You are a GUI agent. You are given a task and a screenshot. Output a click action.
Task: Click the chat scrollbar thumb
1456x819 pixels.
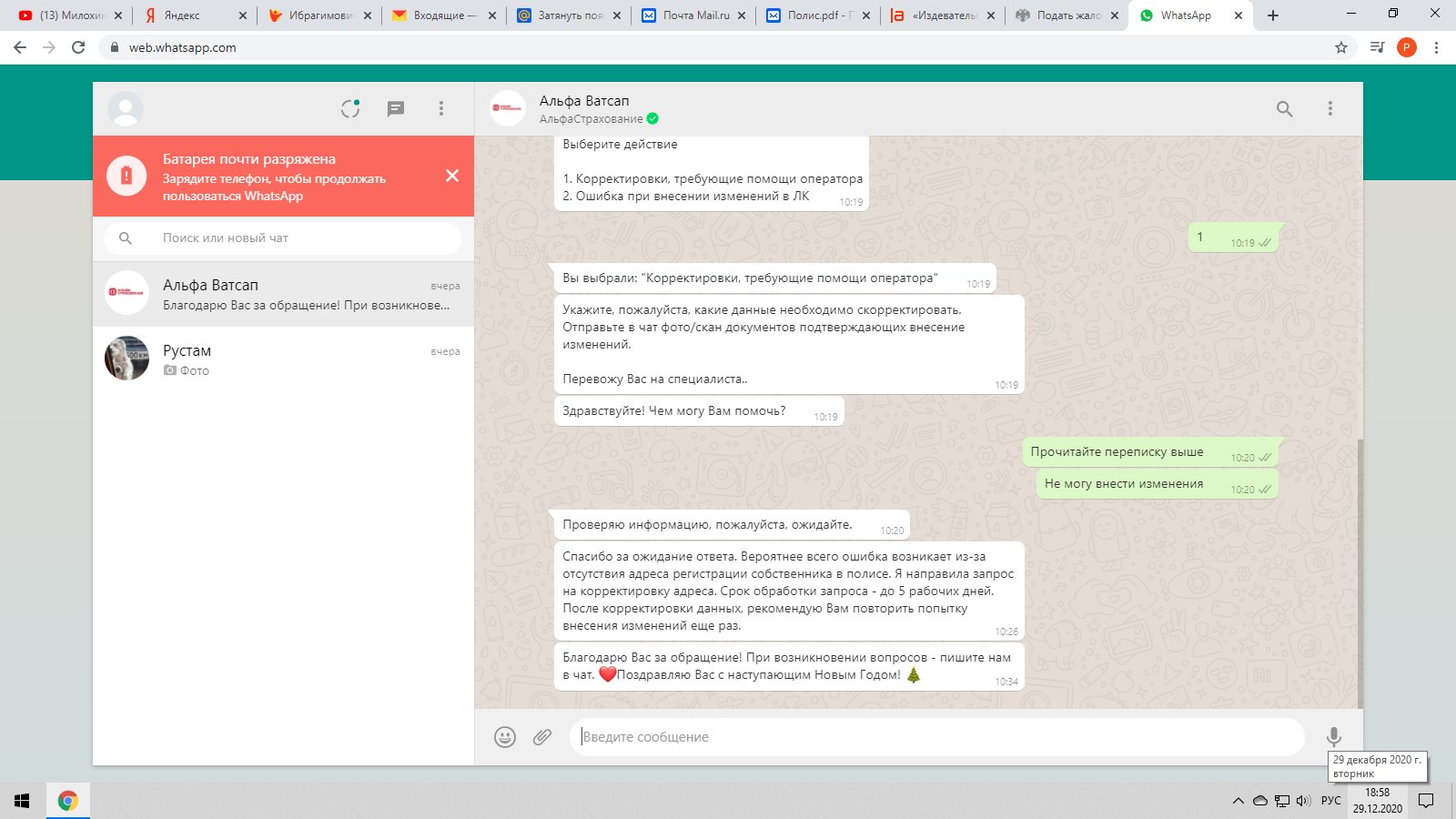1360,573
